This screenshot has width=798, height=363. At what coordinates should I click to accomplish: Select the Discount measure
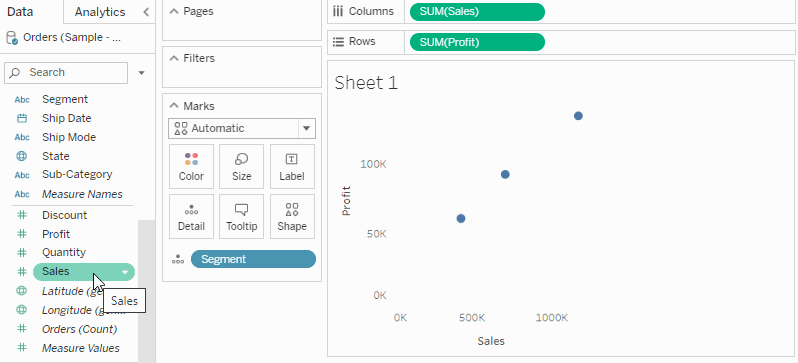[x=64, y=215]
